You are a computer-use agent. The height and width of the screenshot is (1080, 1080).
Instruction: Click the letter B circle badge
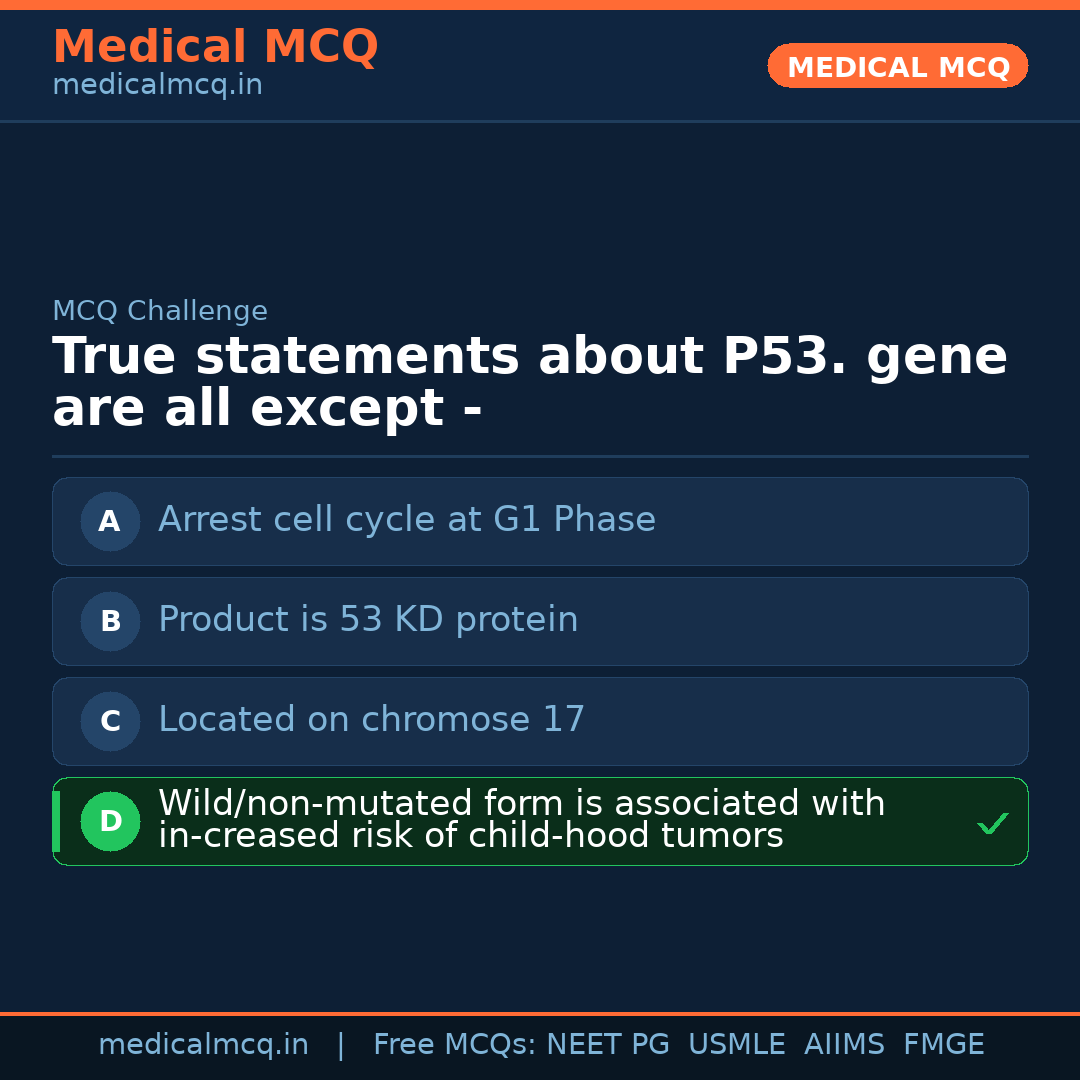point(110,621)
